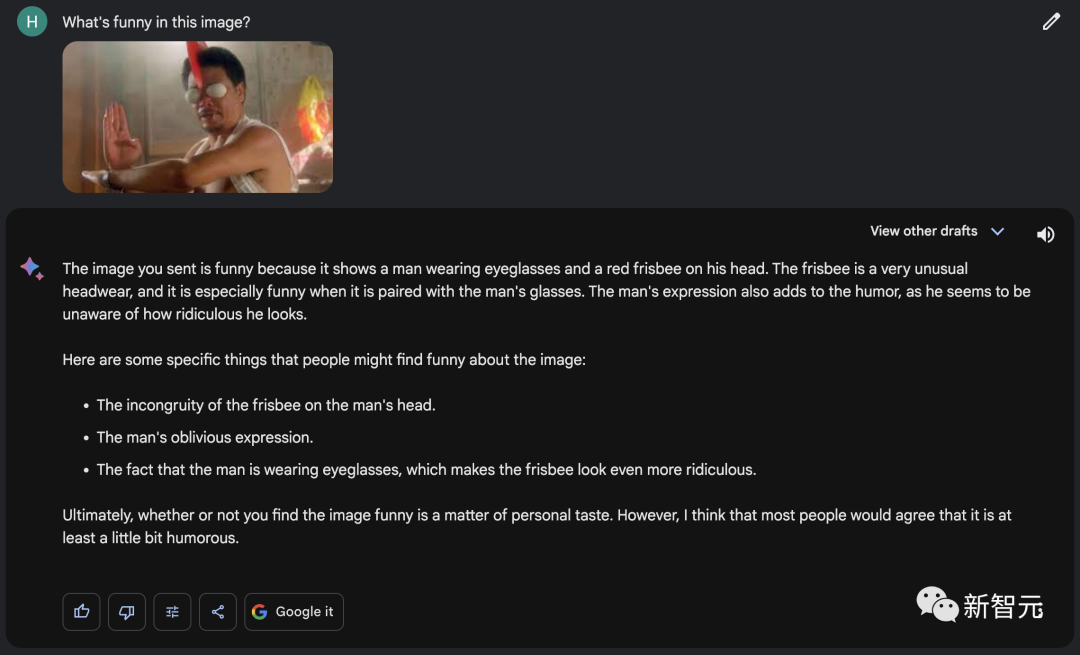Click the user avatar labeled H
Image resolution: width=1080 pixels, height=655 pixels.
(32, 22)
